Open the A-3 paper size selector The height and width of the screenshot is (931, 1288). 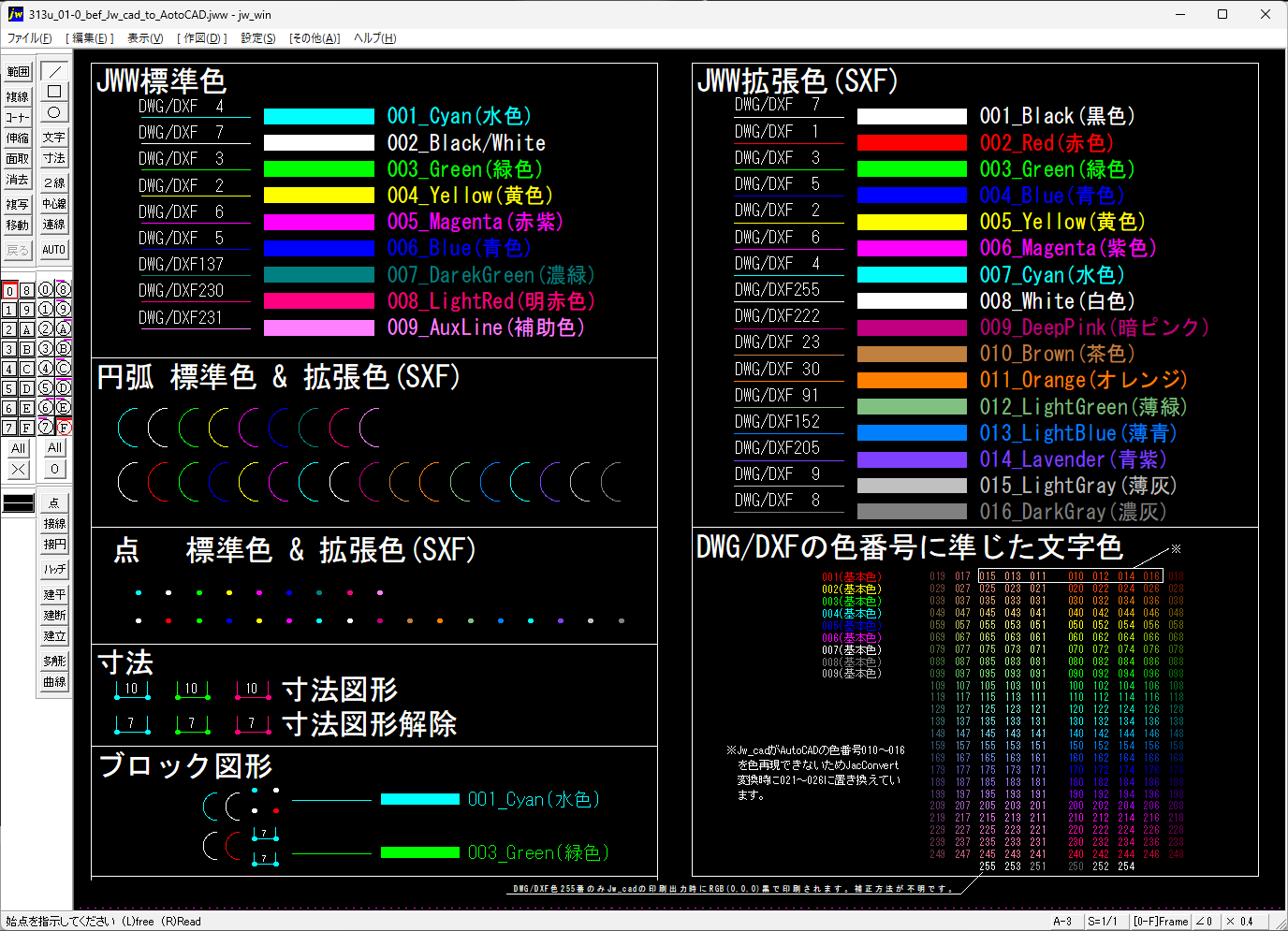pyautogui.click(x=1062, y=921)
